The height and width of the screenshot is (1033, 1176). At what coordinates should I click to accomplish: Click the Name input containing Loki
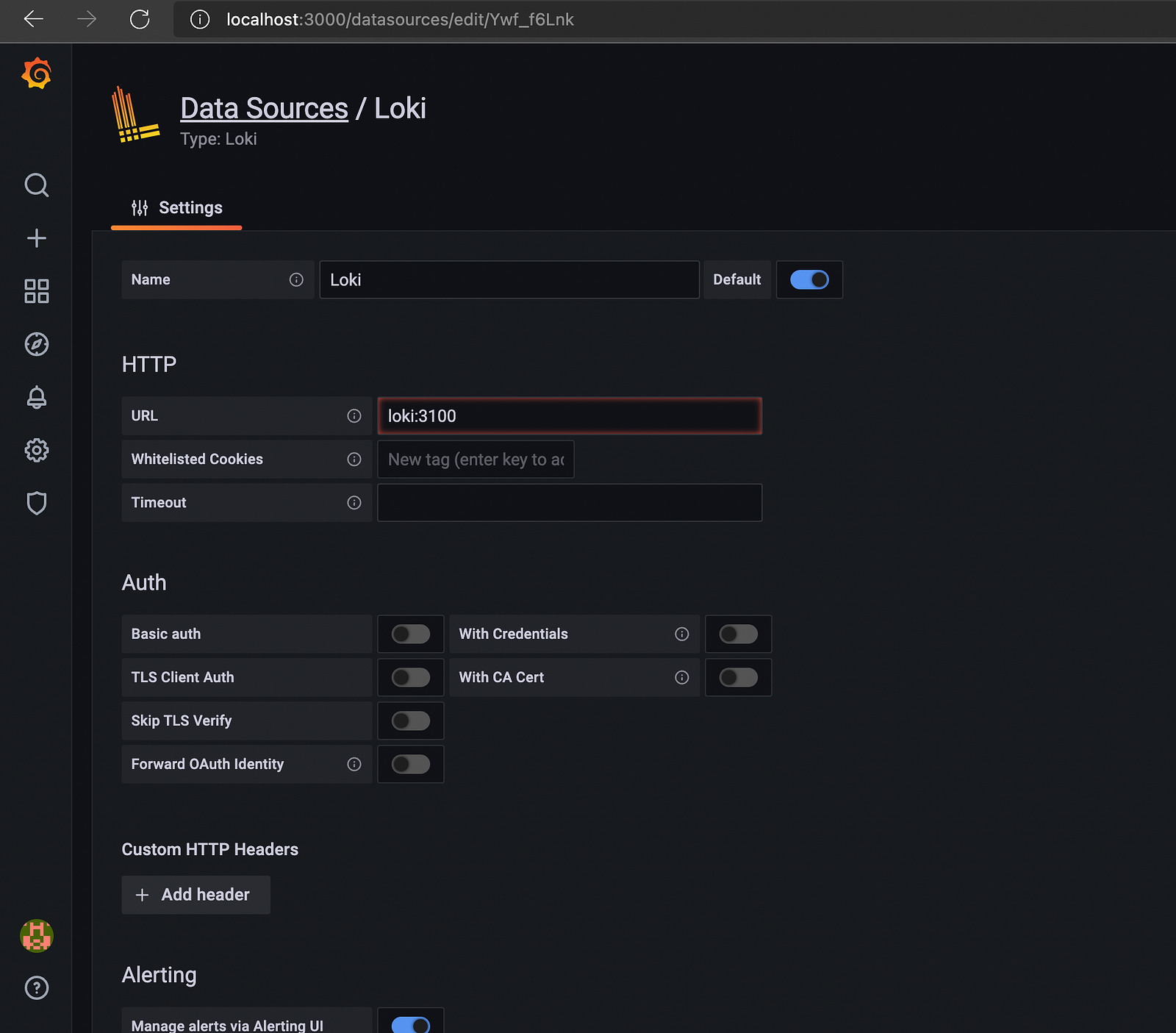[x=509, y=279]
